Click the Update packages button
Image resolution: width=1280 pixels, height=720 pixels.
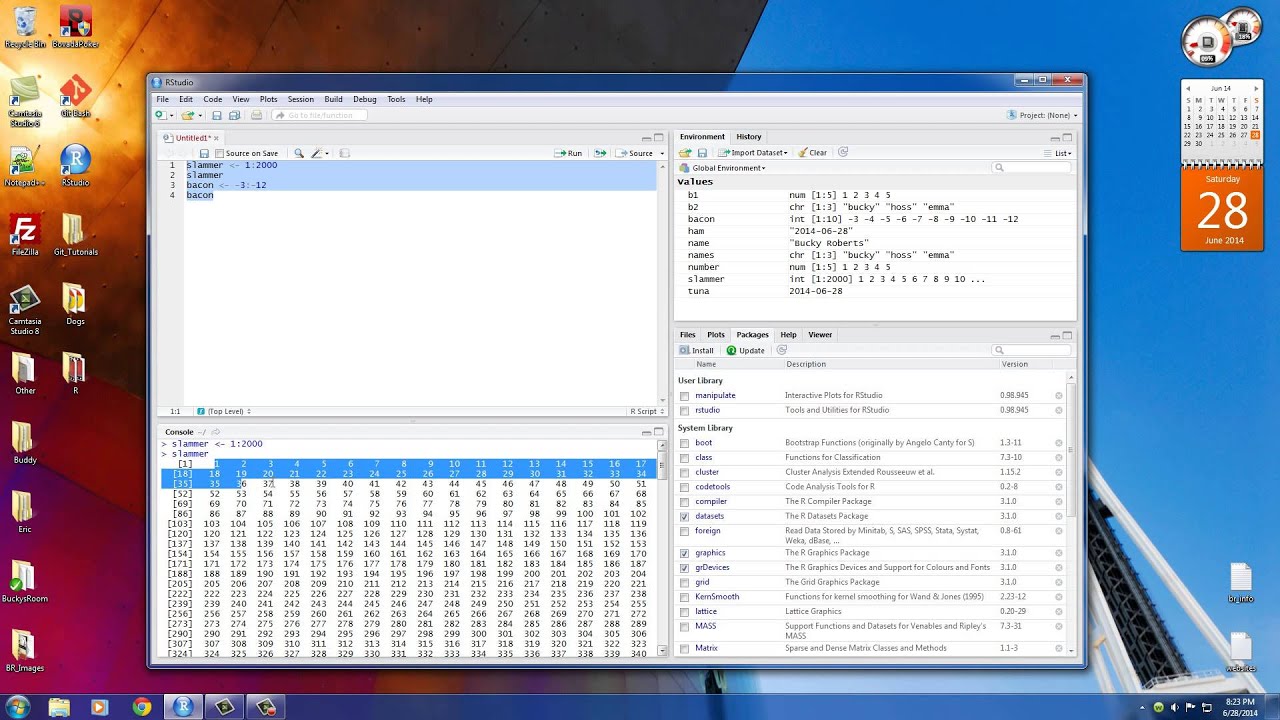[746, 350]
